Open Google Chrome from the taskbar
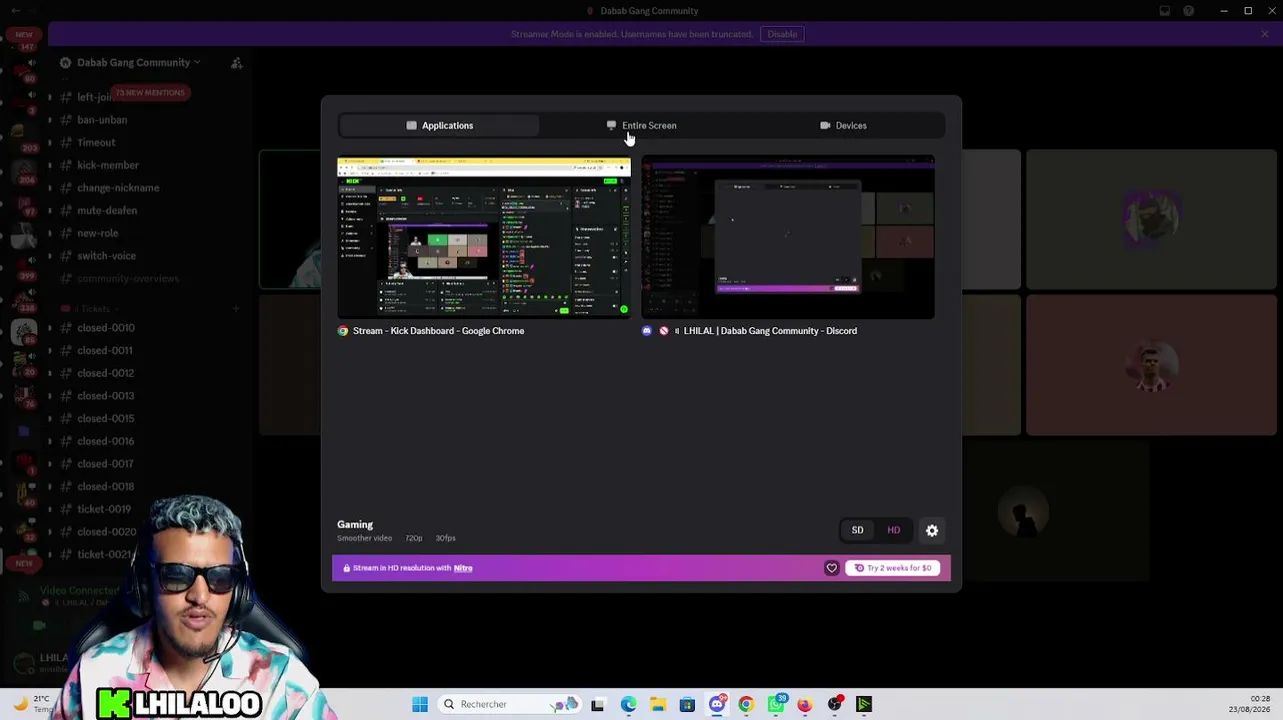Screen dimensions: 1283x720 (746, 704)
